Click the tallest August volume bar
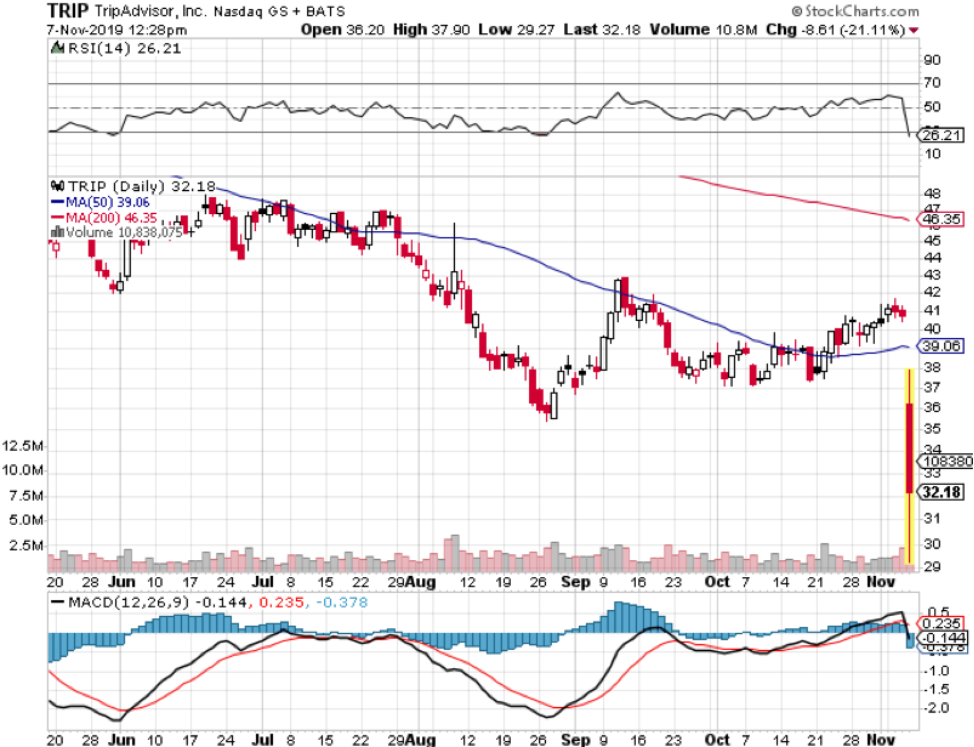 click(455, 553)
